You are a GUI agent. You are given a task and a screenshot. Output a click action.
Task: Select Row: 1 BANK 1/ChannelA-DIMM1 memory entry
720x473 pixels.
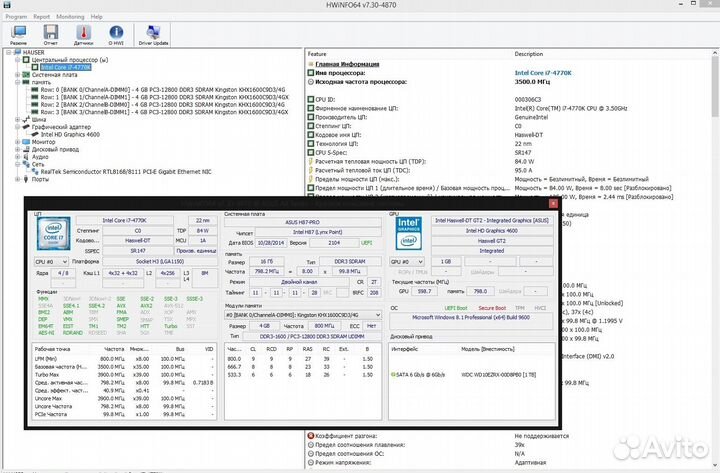pos(164,97)
